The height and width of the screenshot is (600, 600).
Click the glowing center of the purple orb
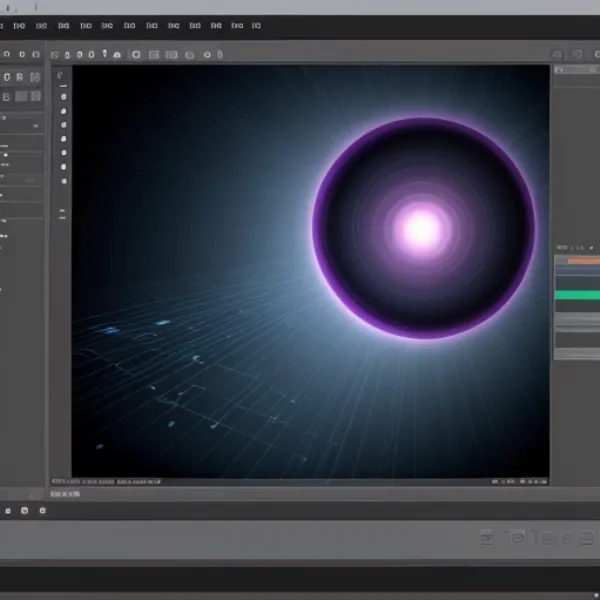[x=422, y=228]
